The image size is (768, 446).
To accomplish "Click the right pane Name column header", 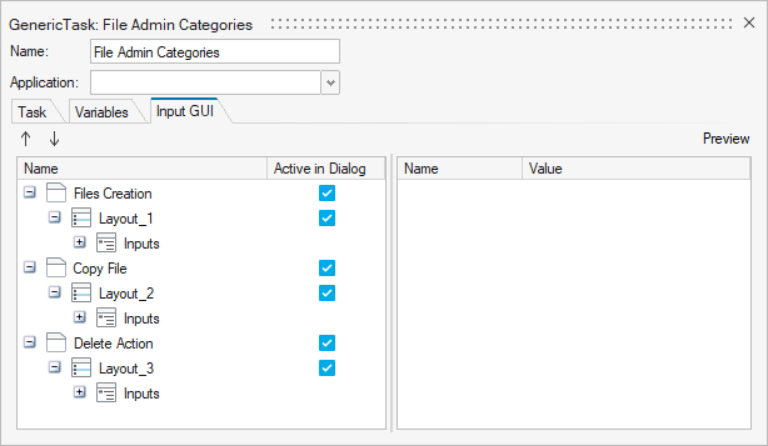I will pyautogui.click(x=459, y=168).
